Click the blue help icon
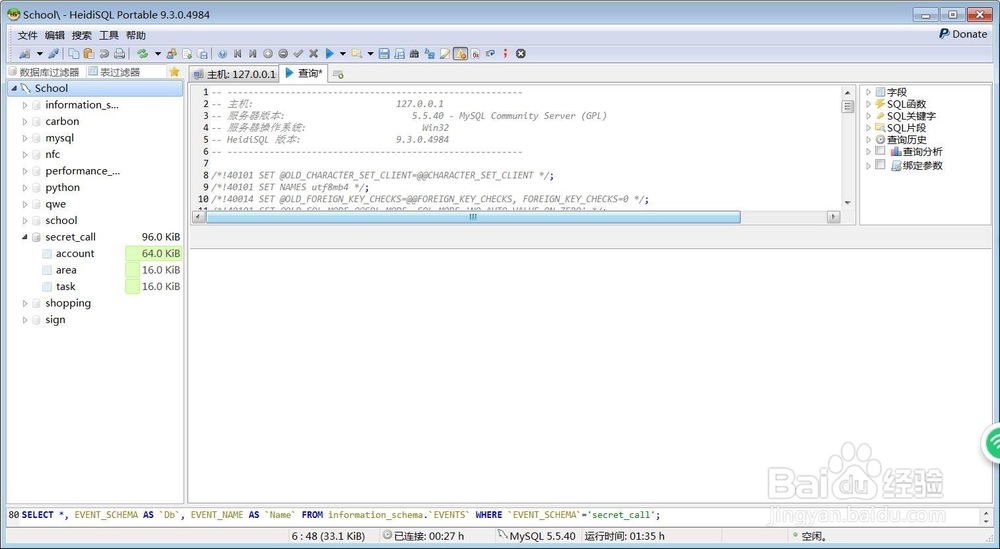Image resolution: width=1000 pixels, height=549 pixels. [222, 54]
